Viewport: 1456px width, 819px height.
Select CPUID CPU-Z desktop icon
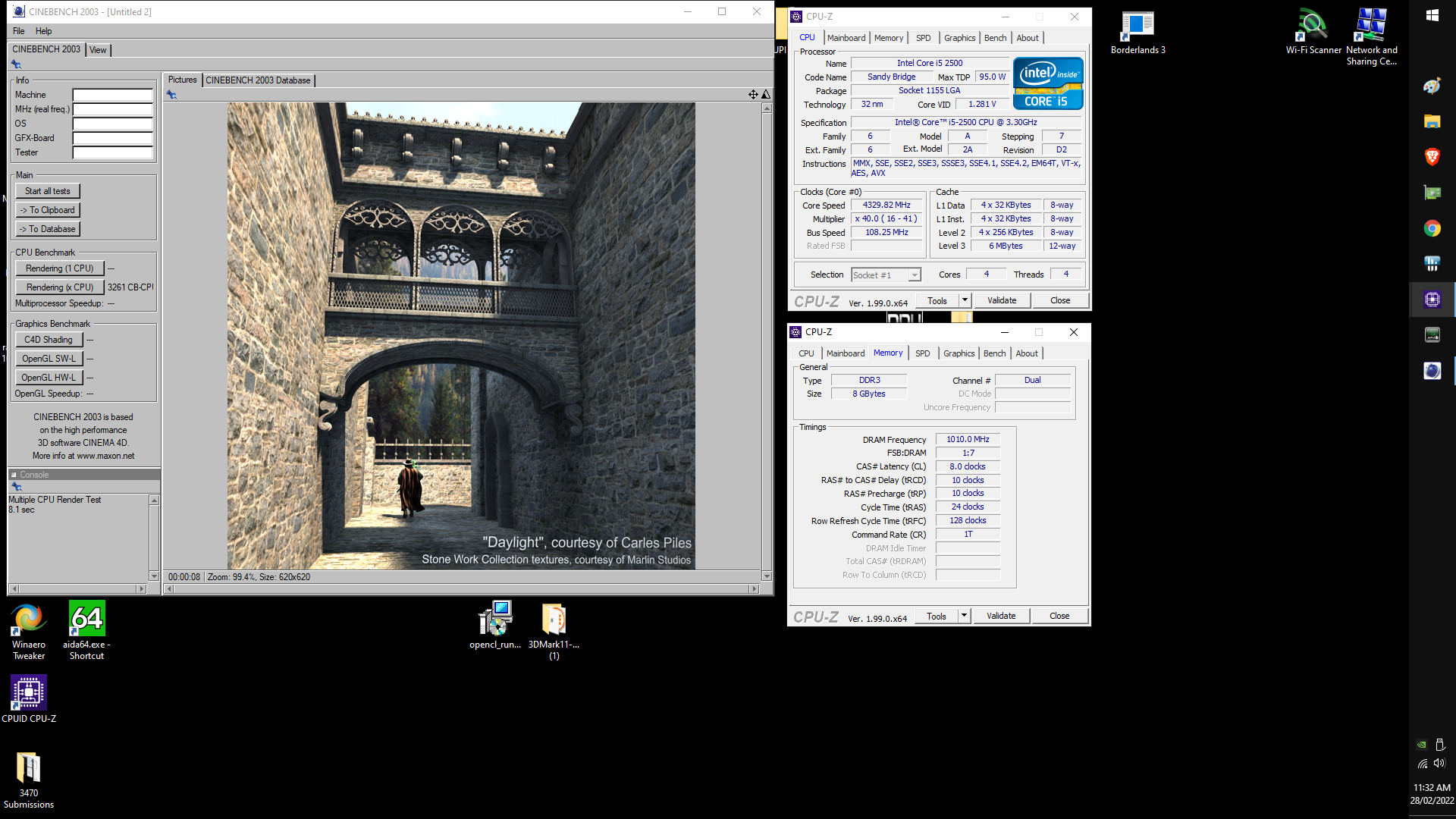pos(28,699)
